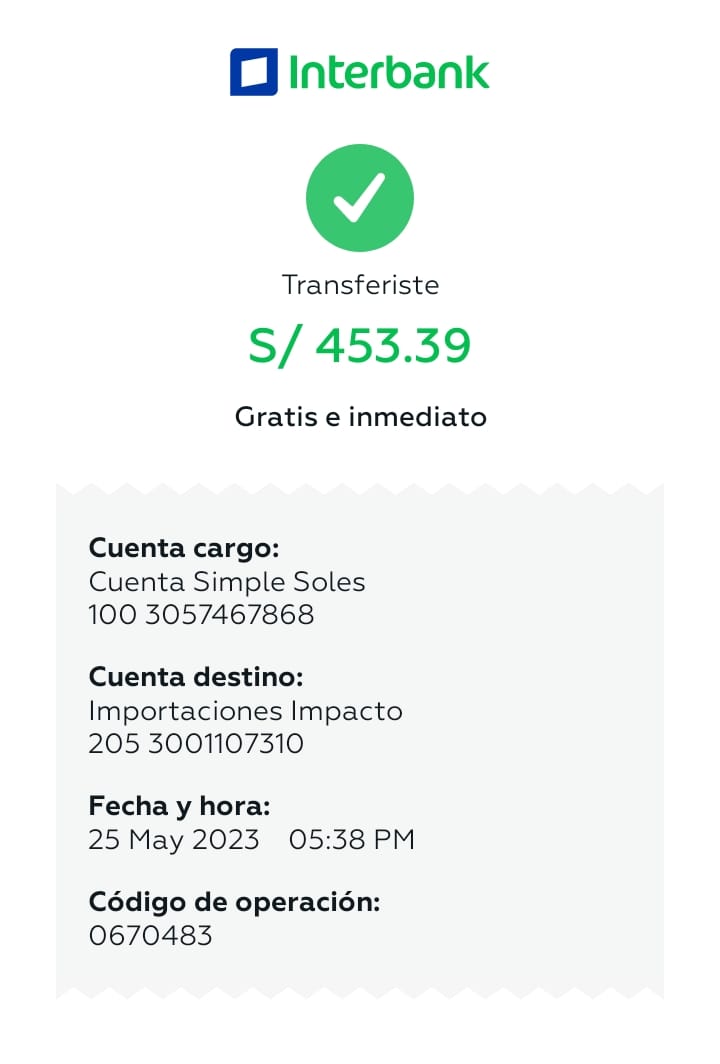Click the green Interbank wordmark text

point(389,72)
